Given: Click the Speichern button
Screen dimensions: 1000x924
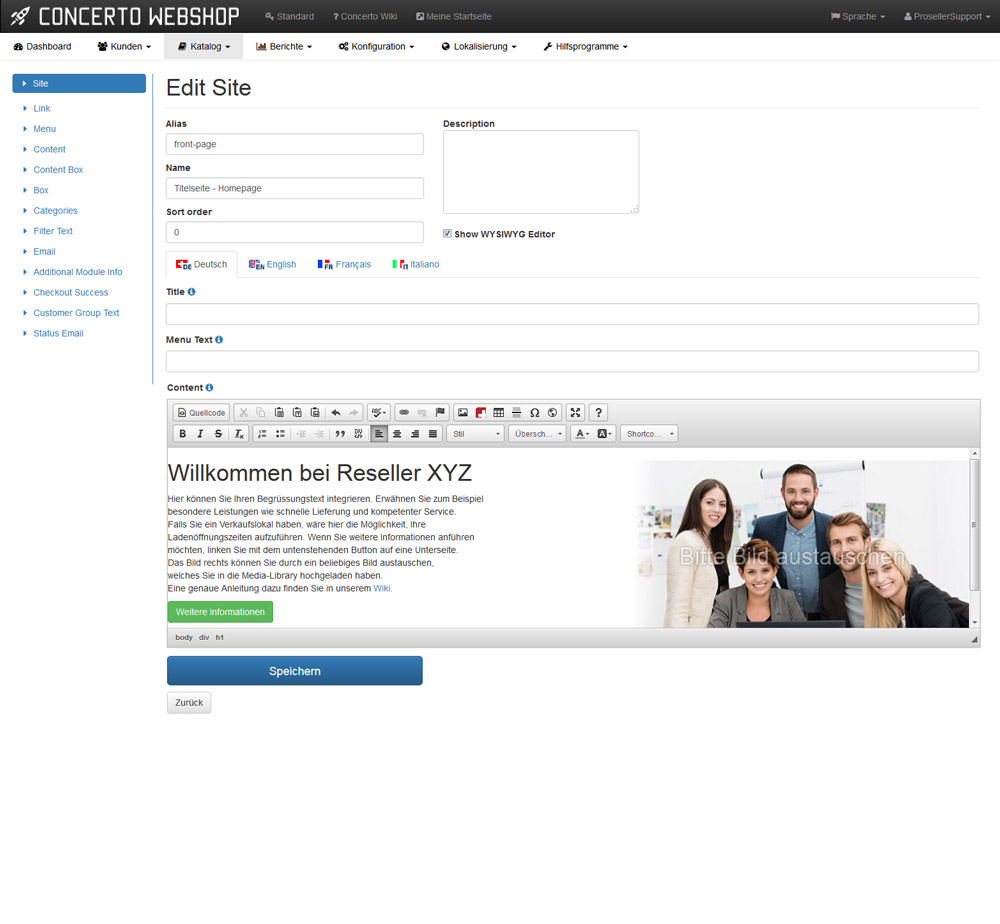Looking at the screenshot, I should (x=295, y=671).
